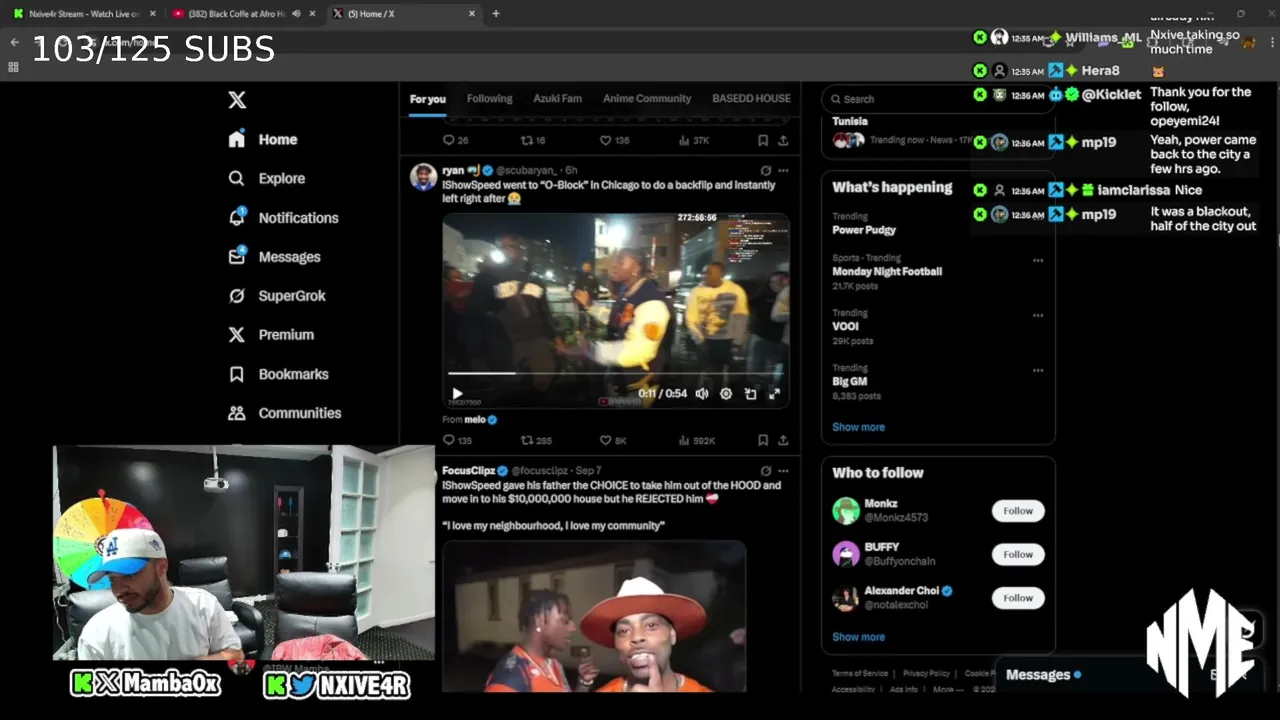Image resolution: width=1280 pixels, height=720 pixels.
Task: Switch to the Anime Community tab
Action: (647, 99)
